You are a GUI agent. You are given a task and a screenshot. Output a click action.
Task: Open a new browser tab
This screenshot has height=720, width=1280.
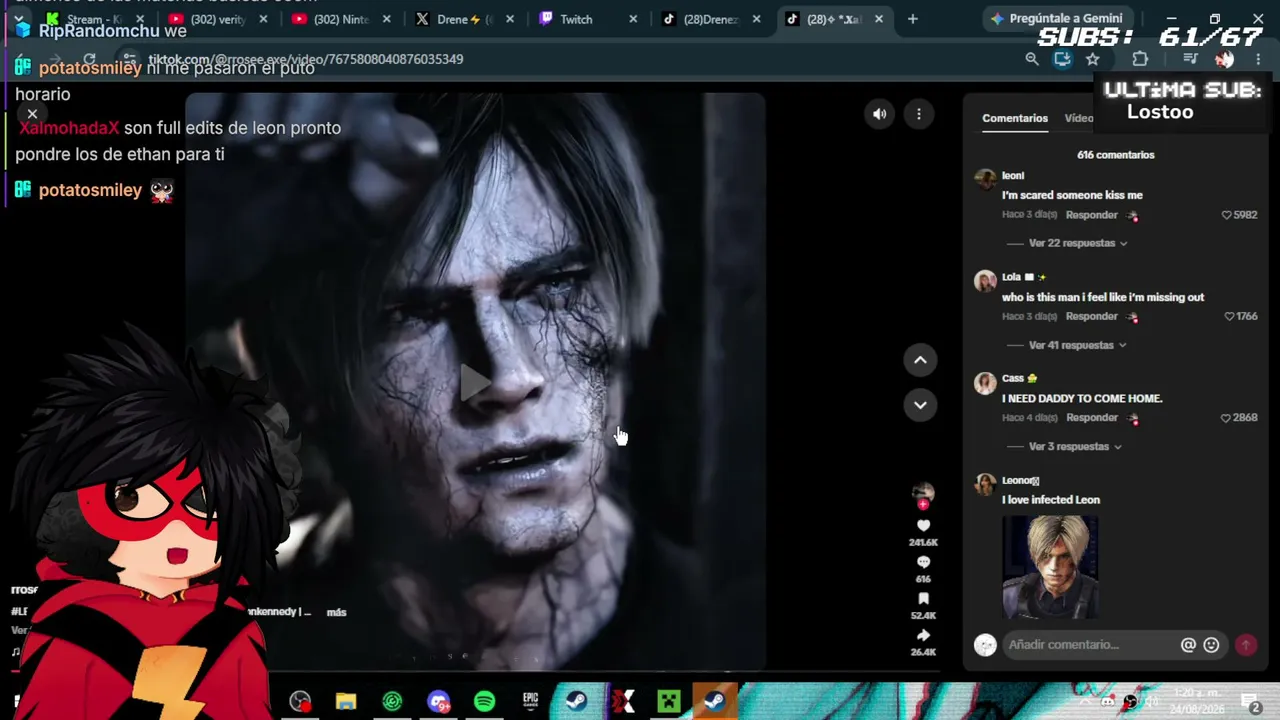click(912, 19)
